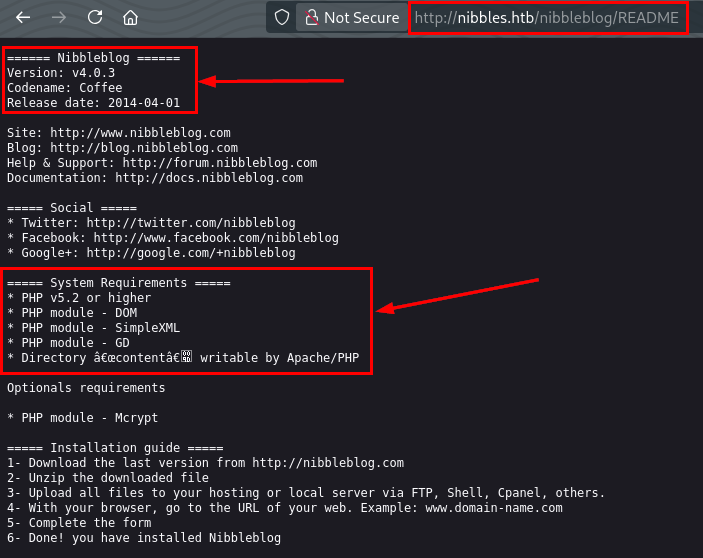The width and height of the screenshot is (703, 558).
Task: Click the browser back arrow
Action: (x=23, y=17)
